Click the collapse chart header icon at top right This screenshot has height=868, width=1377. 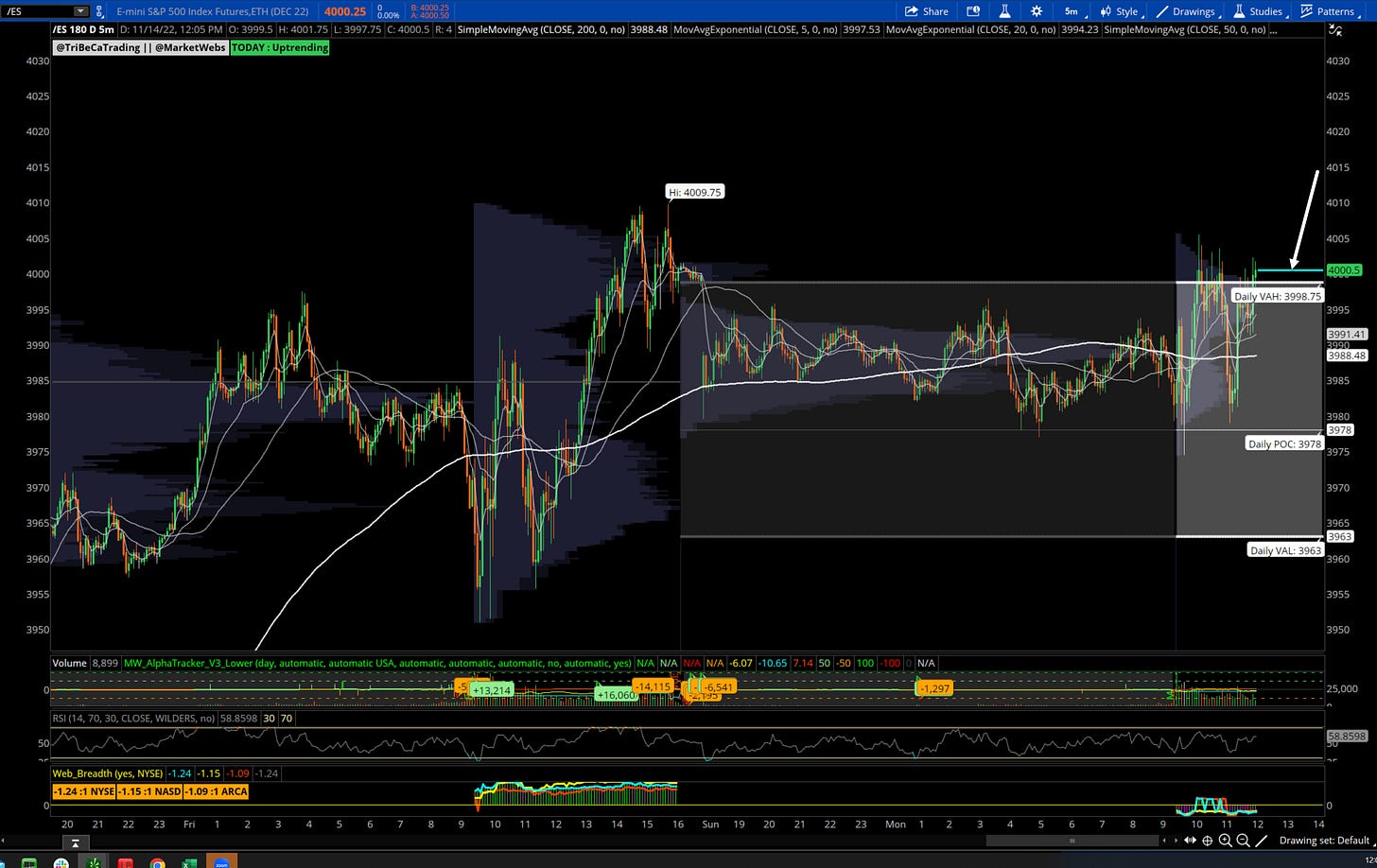tap(1334, 30)
